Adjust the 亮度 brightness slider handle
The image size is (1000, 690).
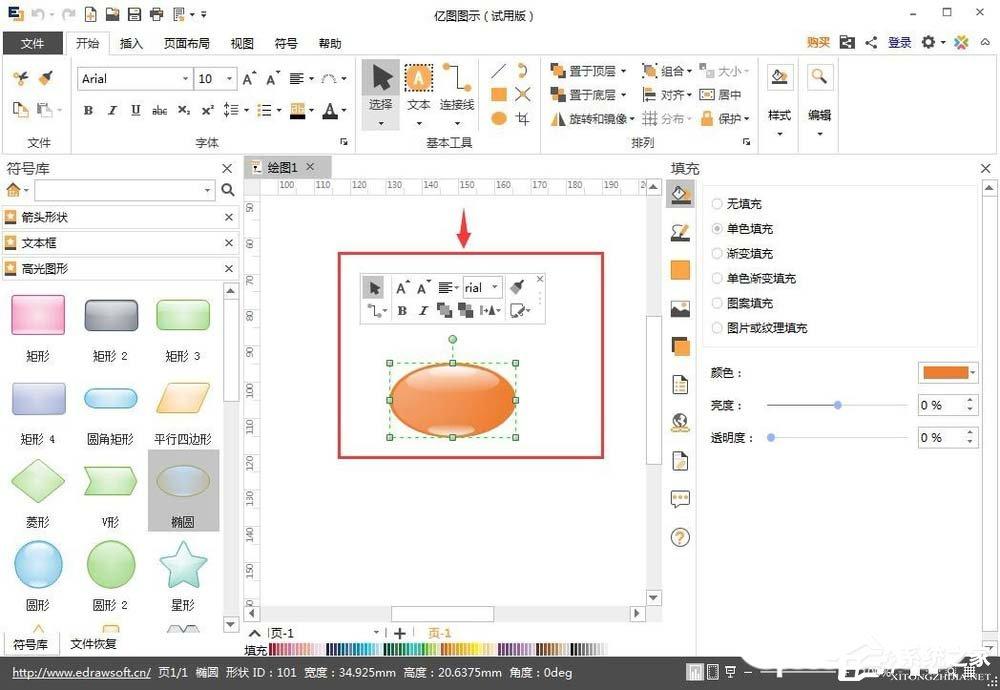(837, 405)
